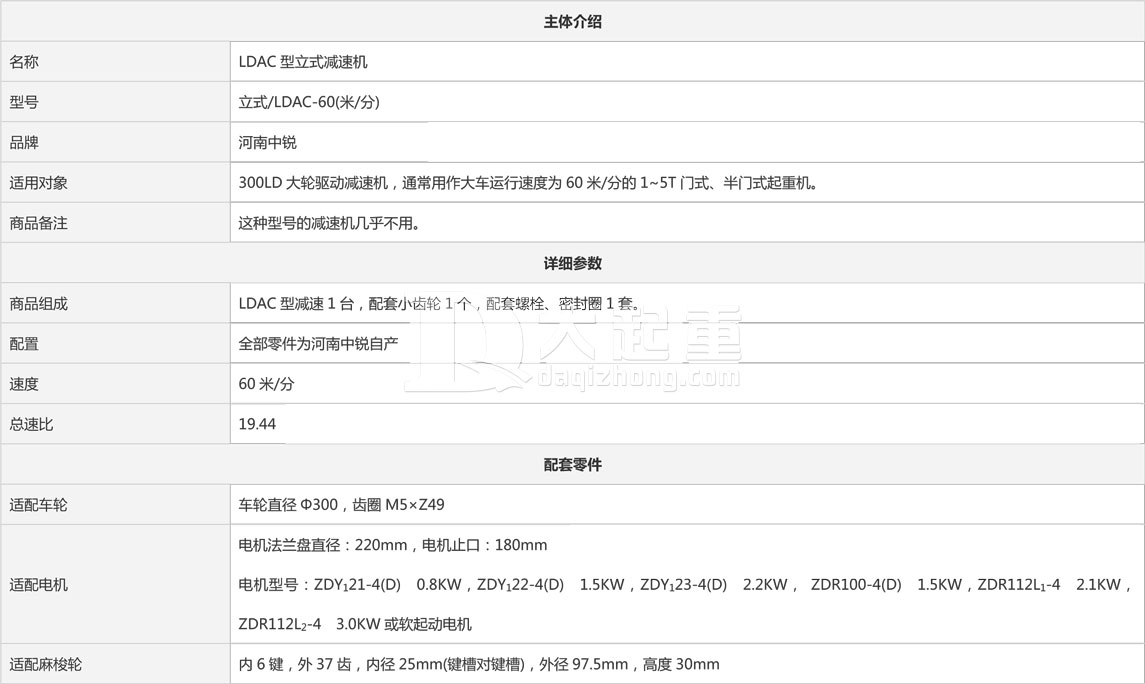Click the 河南中锐 brand value
Viewport: 1145px width, 684px height.
pos(267,142)
